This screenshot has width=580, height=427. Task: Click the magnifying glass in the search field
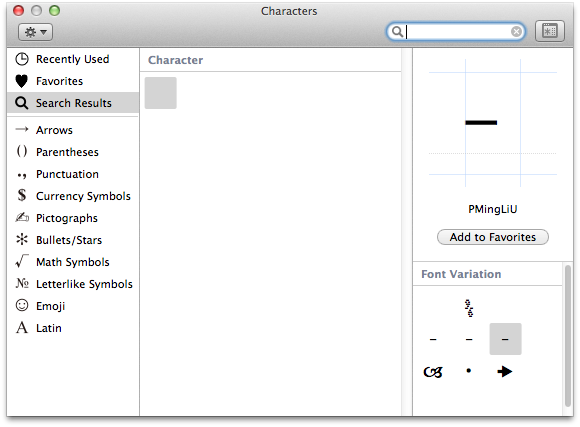397,32
